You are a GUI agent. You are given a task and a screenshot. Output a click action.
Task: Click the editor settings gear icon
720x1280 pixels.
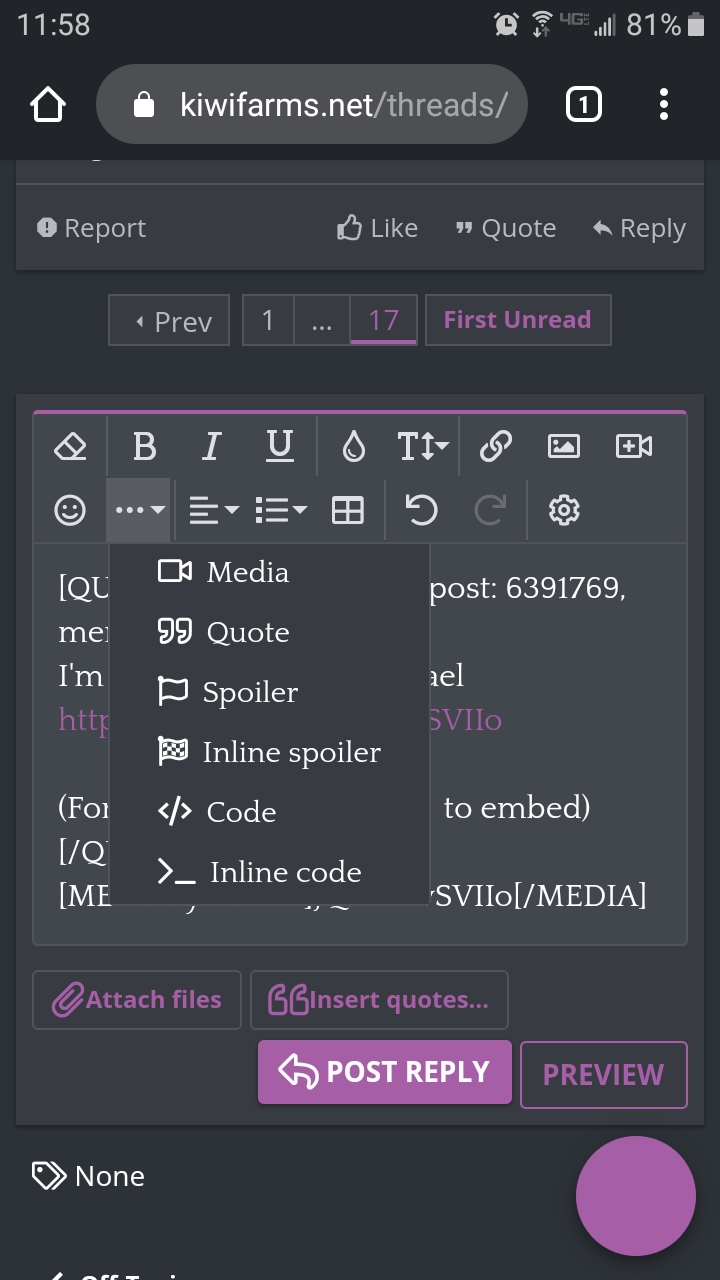coord(564,511)
